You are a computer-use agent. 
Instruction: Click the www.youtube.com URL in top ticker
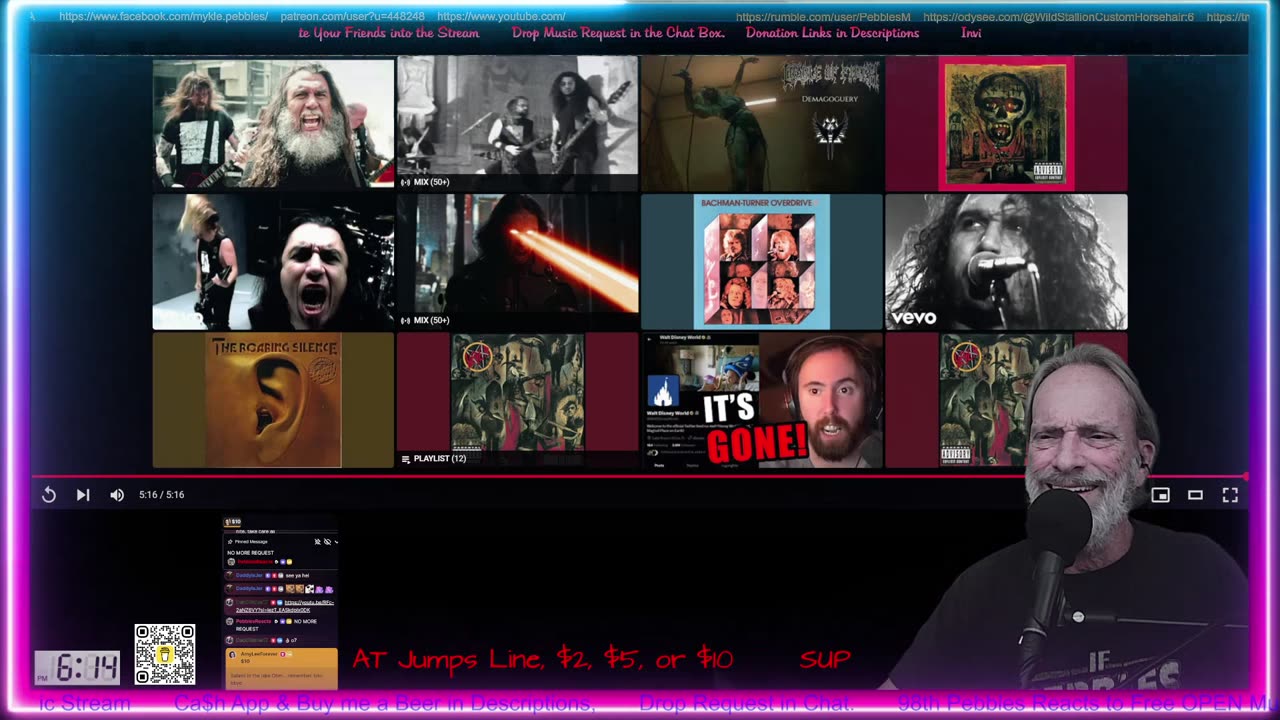click(501, 17)
